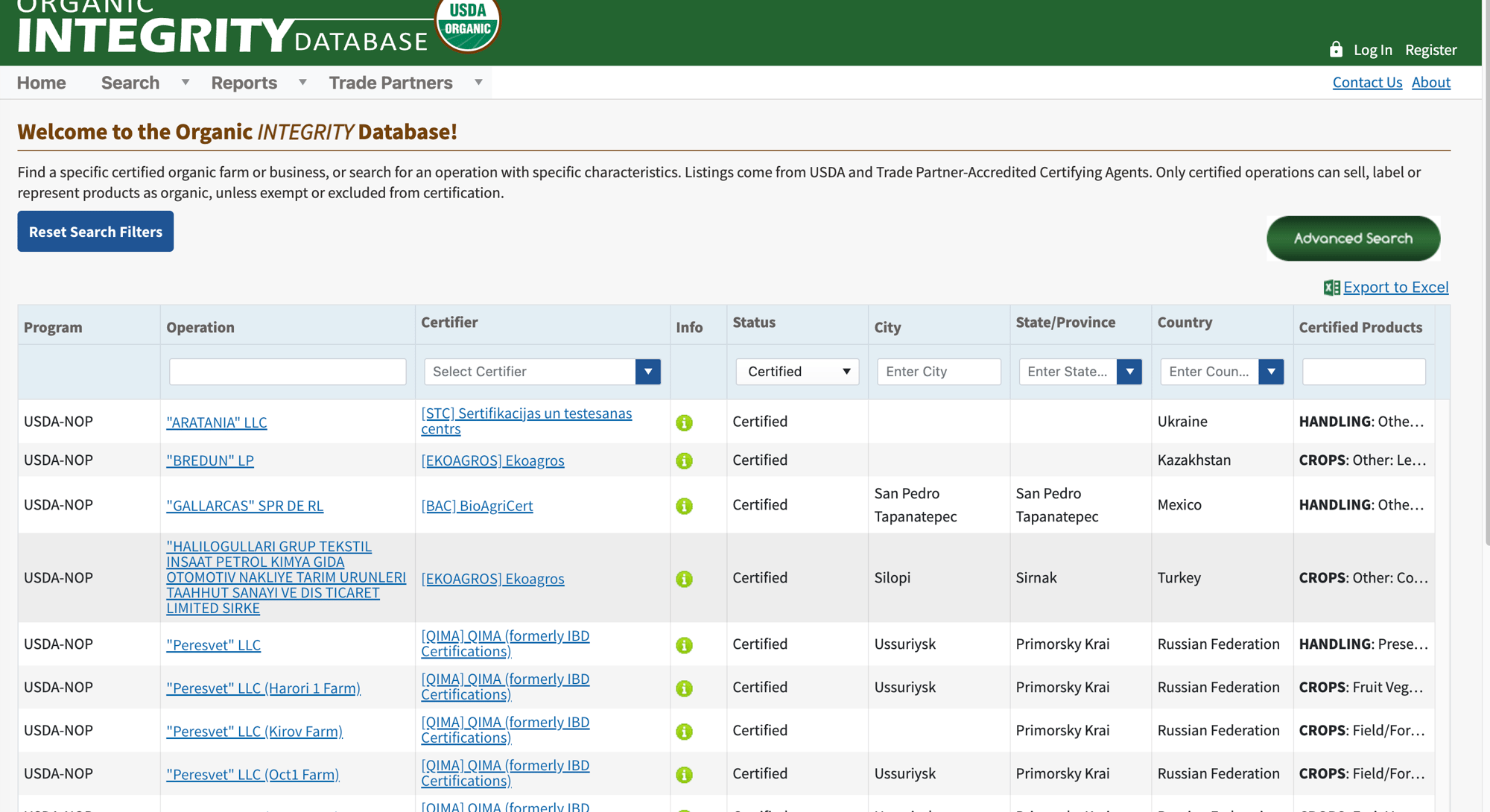Click the Excel icon next to Export to Excel
The width and height of the screenshot is (1490, 812).
tap(1332, 288)
